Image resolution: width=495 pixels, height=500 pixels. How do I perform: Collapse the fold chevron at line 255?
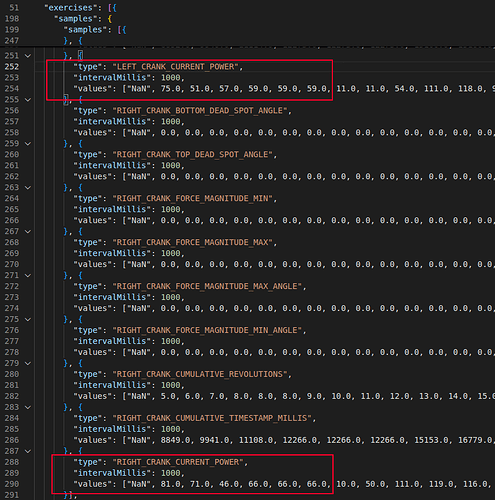tap(28, 100)
